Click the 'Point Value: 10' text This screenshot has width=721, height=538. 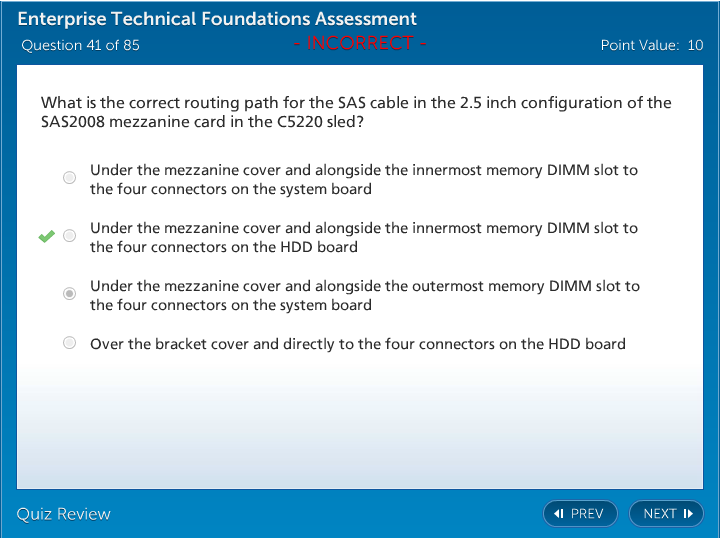coord(651,45)
